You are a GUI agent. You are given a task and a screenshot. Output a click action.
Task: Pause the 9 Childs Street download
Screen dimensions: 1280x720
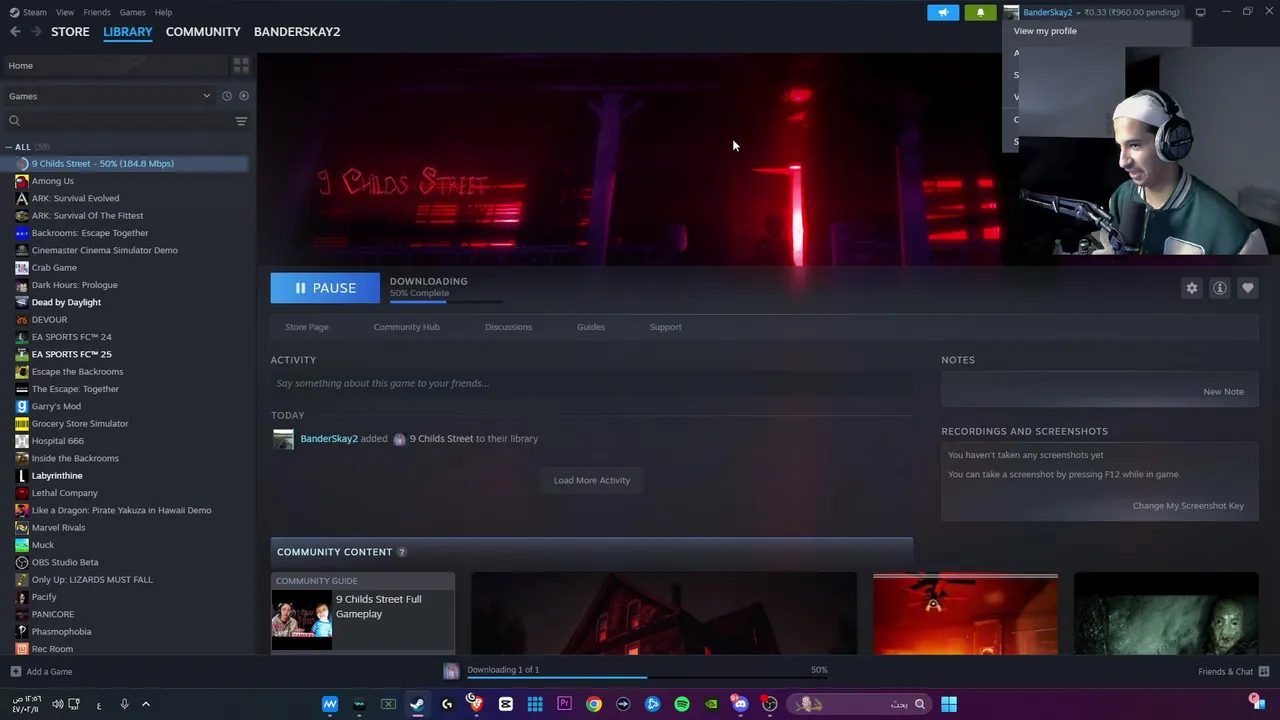(x=325, y=288)
